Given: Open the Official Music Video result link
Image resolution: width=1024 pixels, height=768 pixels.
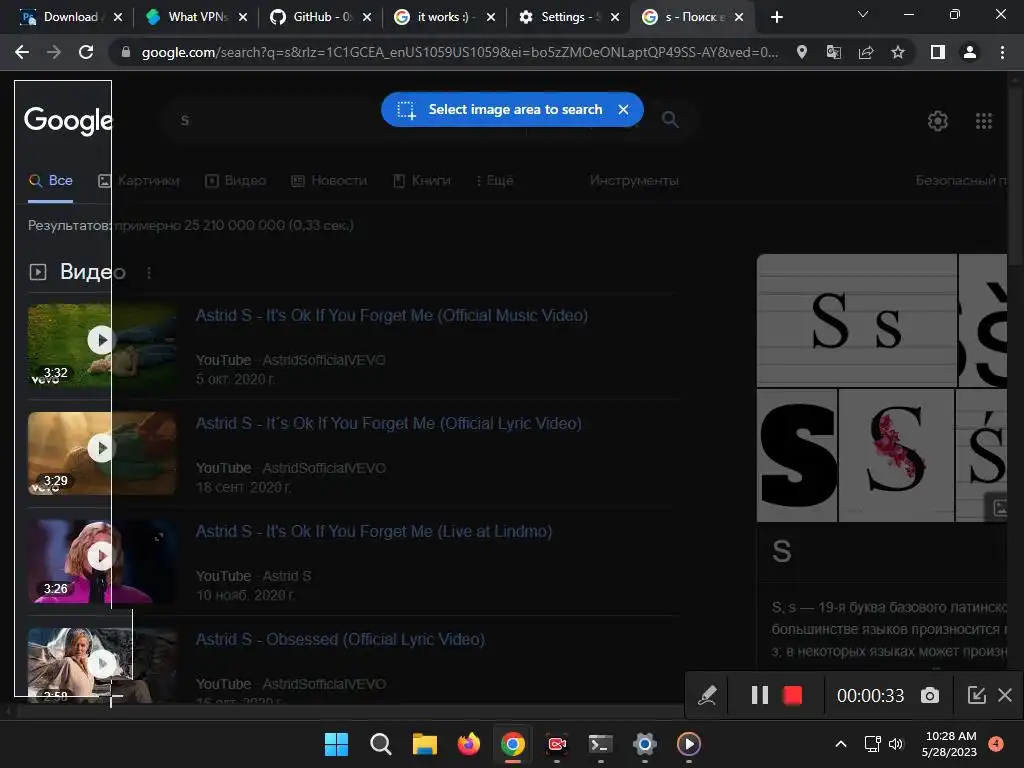Looking at the screenshot, I should 392,315.
